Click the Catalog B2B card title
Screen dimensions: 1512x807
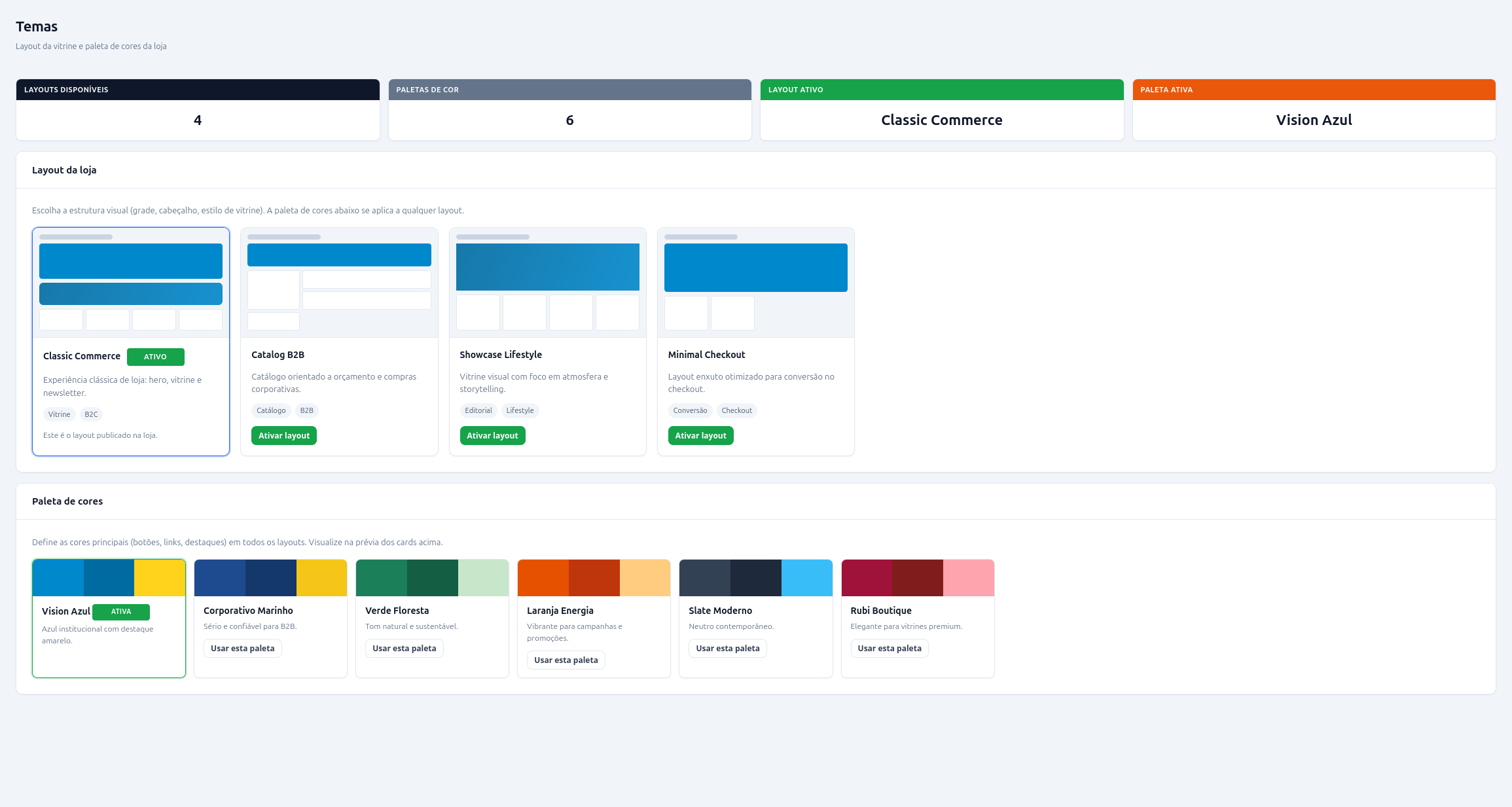pos(278,355)
